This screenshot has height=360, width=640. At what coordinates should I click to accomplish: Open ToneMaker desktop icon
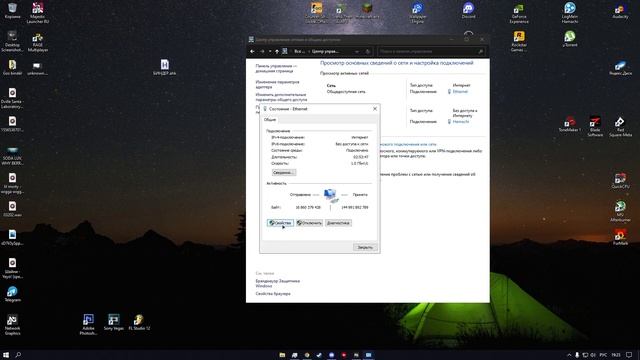click(x=570, y=124)
